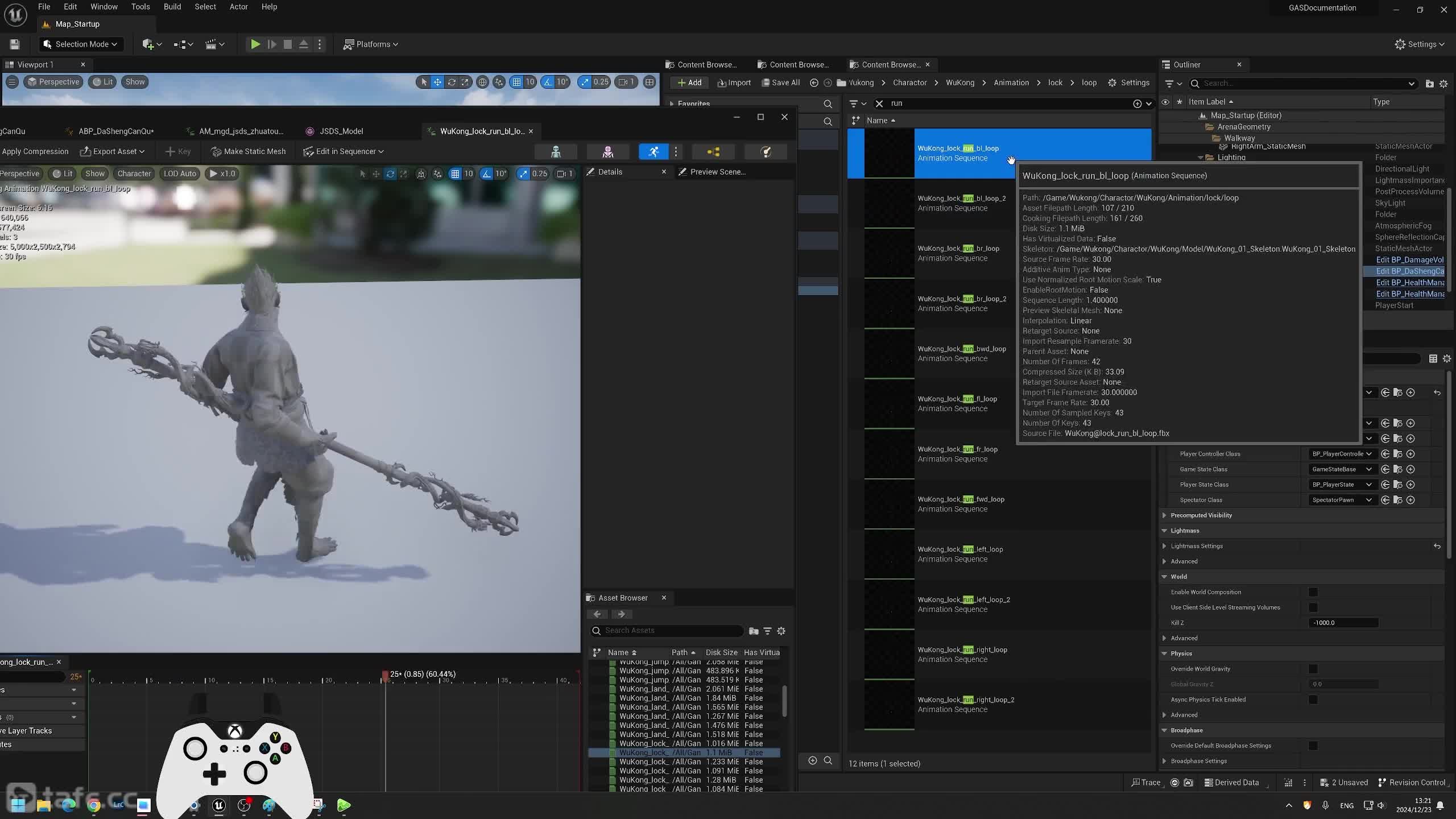Click Save All in Content Browser
Viewport: 1456px width, 819px height.
click(x=780, y=83)
